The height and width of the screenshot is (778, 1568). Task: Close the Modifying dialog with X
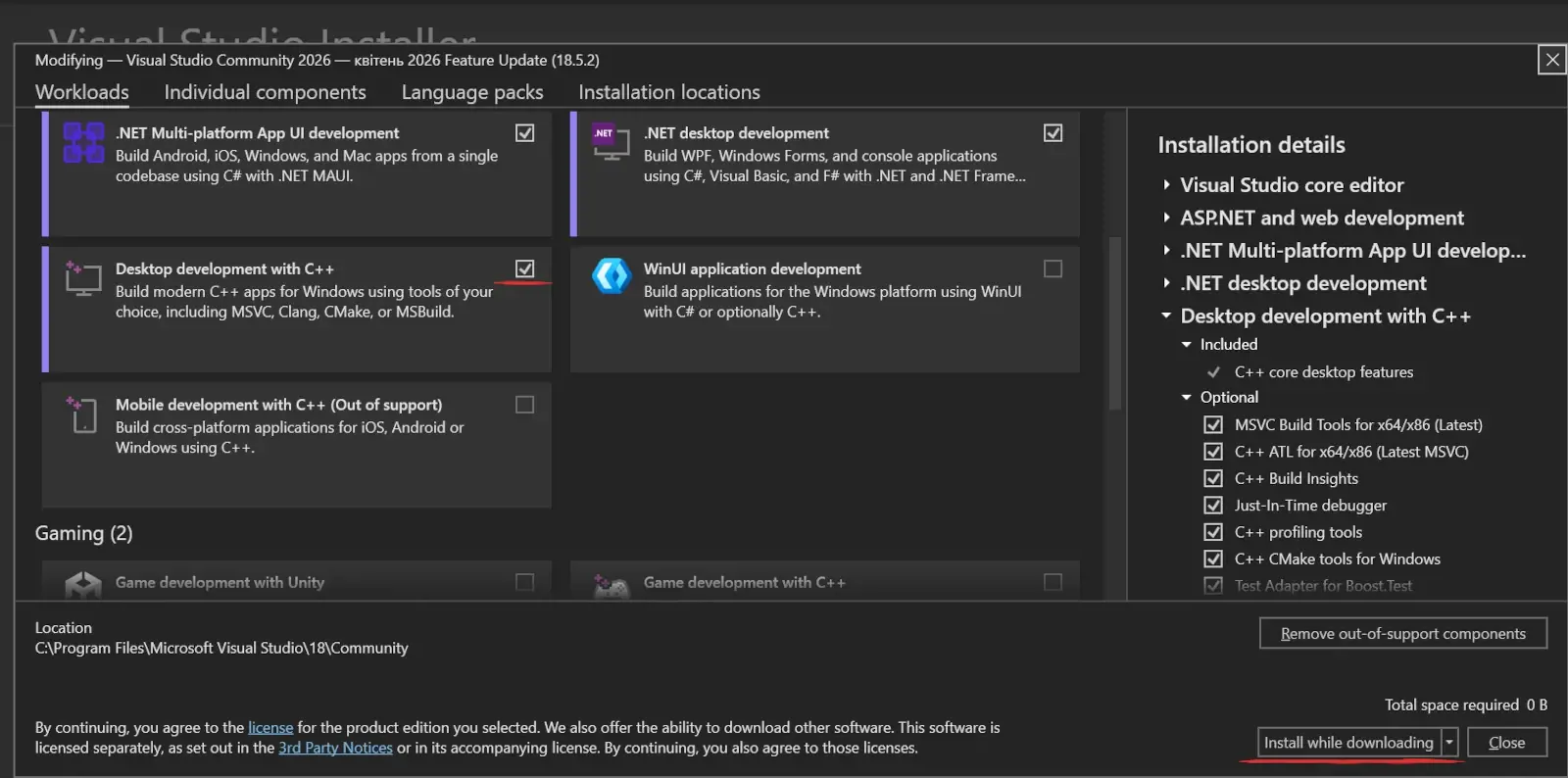(1552, 60)
